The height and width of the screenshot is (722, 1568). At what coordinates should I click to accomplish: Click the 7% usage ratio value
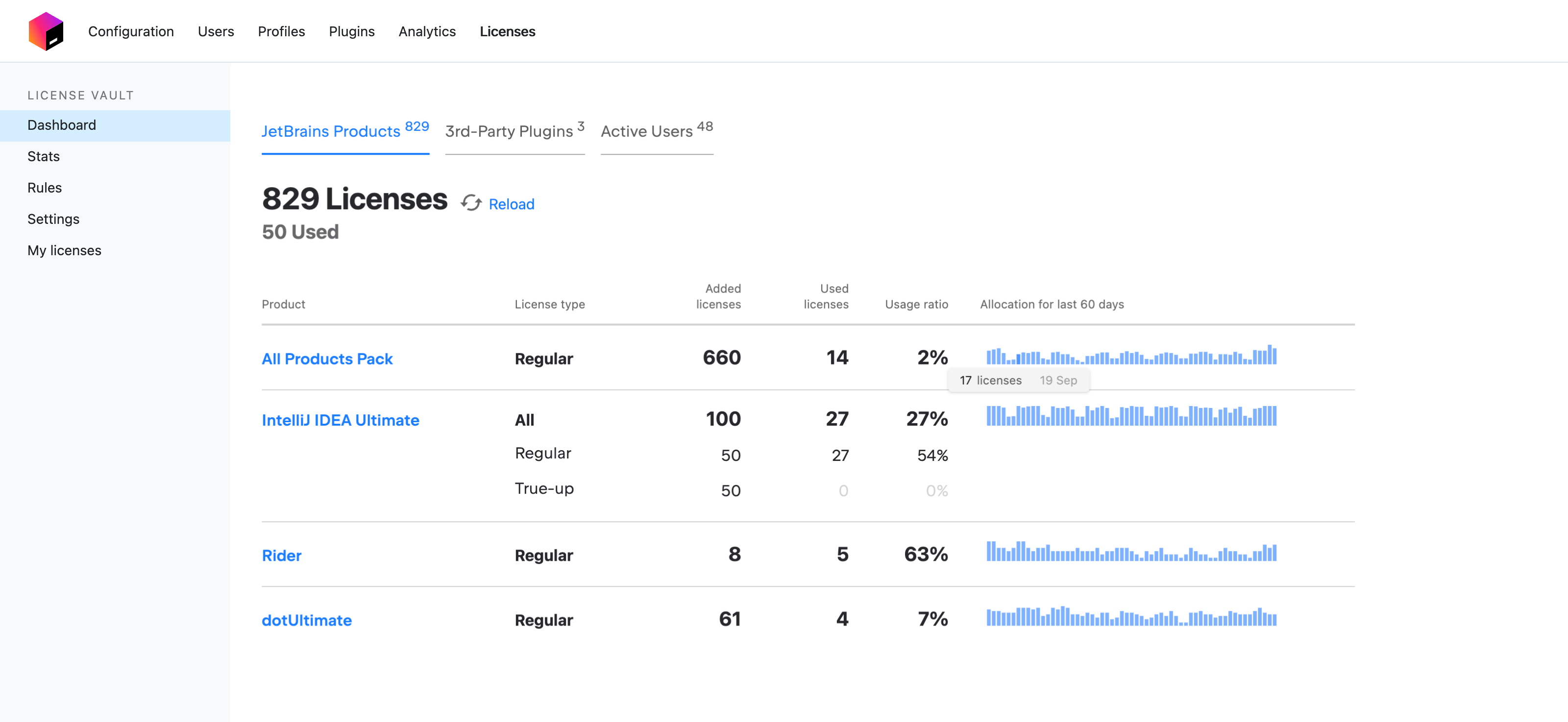point(933,619)
